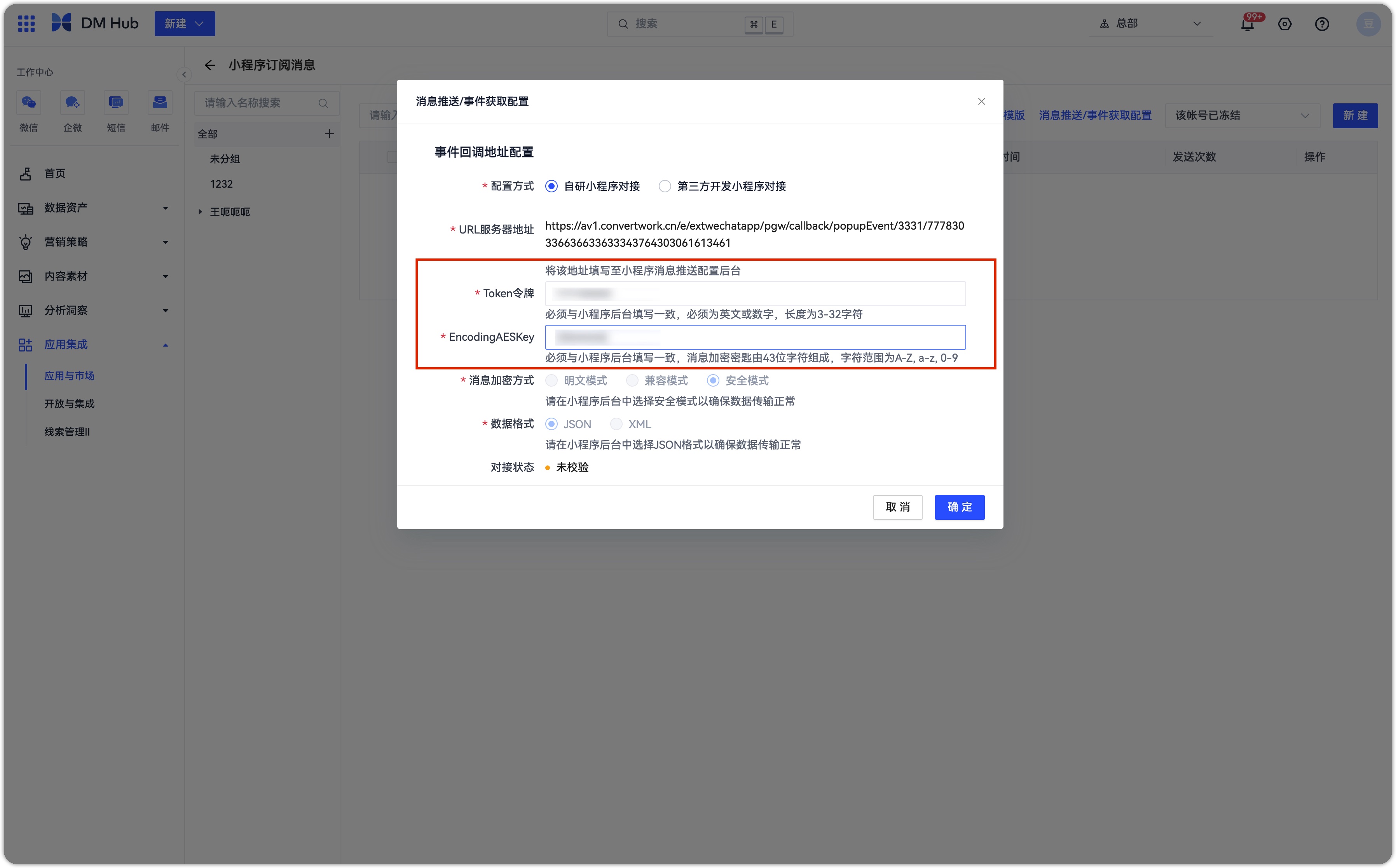The image size is (1396, 868).
Task: Expand the 王呃呃呃 tree node
Action: tap(200, 213)
